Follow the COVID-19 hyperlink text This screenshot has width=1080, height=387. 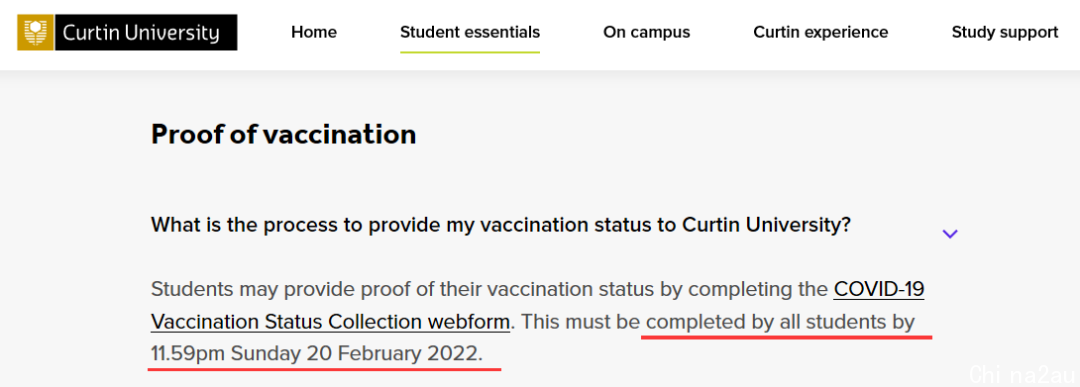(879, 289)
